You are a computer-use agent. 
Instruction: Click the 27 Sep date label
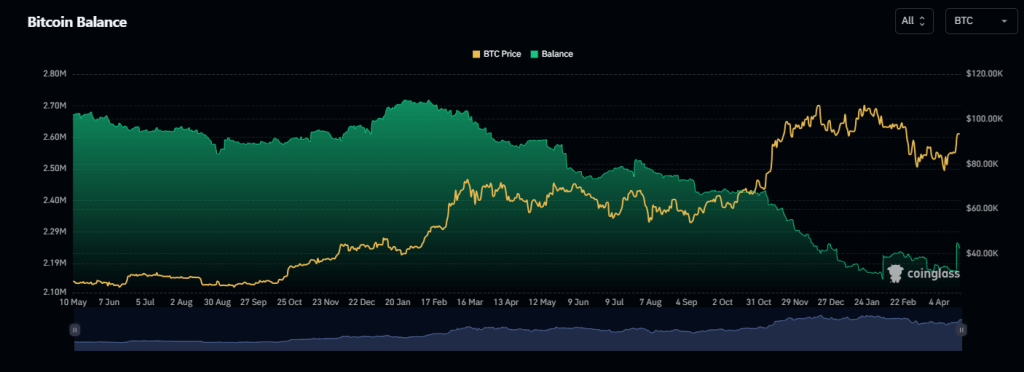(253, 303)
